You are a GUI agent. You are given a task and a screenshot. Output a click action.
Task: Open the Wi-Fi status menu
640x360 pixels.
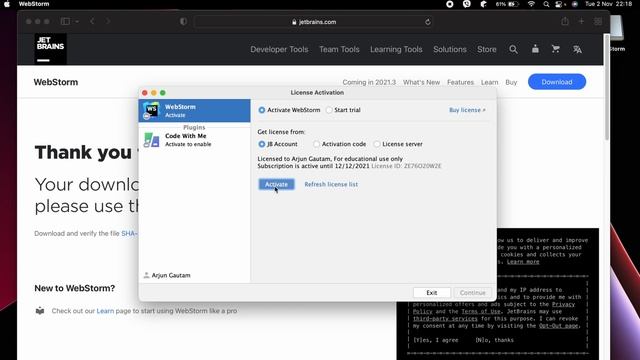[x=531, y=4]
